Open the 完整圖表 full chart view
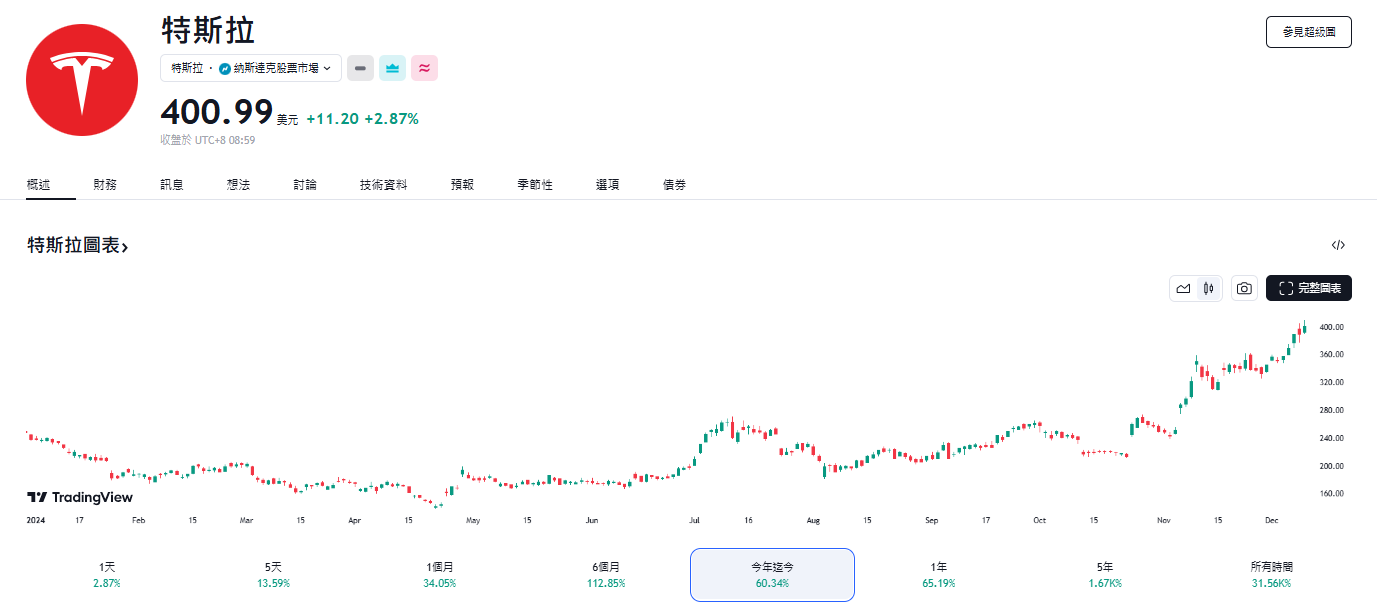Viewport: 1377px width, 602px height. 1309,288
